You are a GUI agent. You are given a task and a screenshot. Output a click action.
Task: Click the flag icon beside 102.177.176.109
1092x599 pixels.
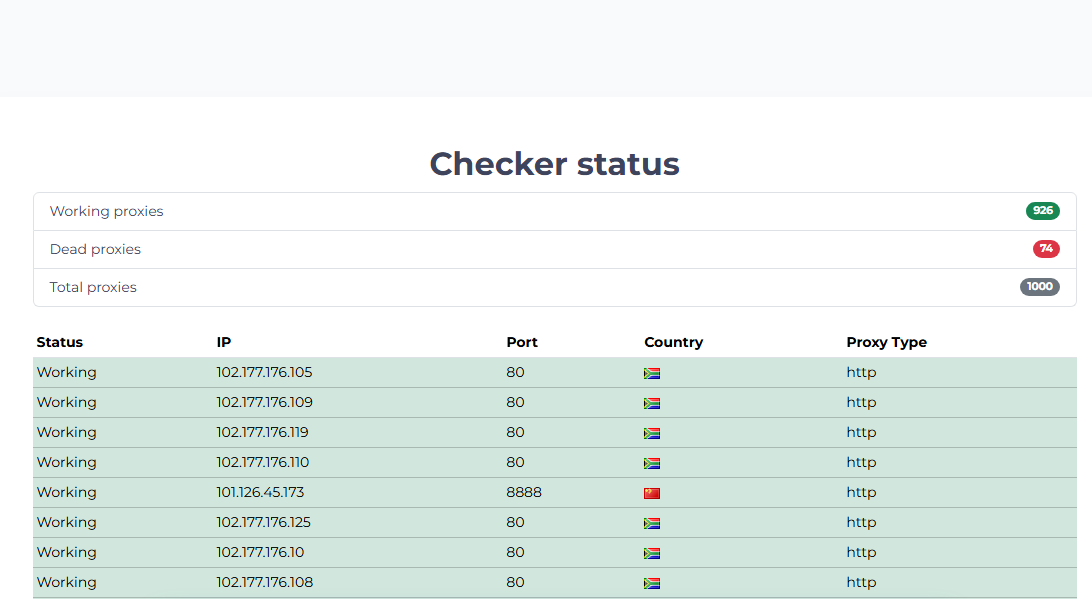point(652,403)
